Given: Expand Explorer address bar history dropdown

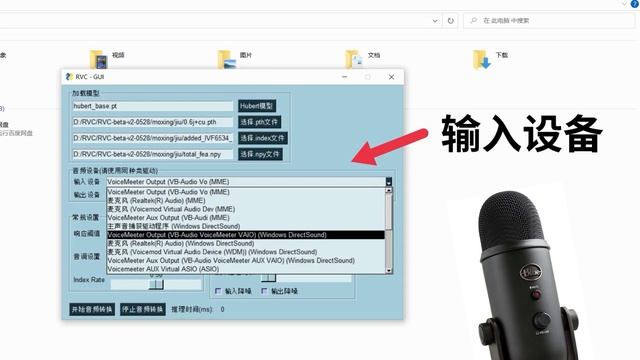Looking at the screenshot, I should (435, 20).
